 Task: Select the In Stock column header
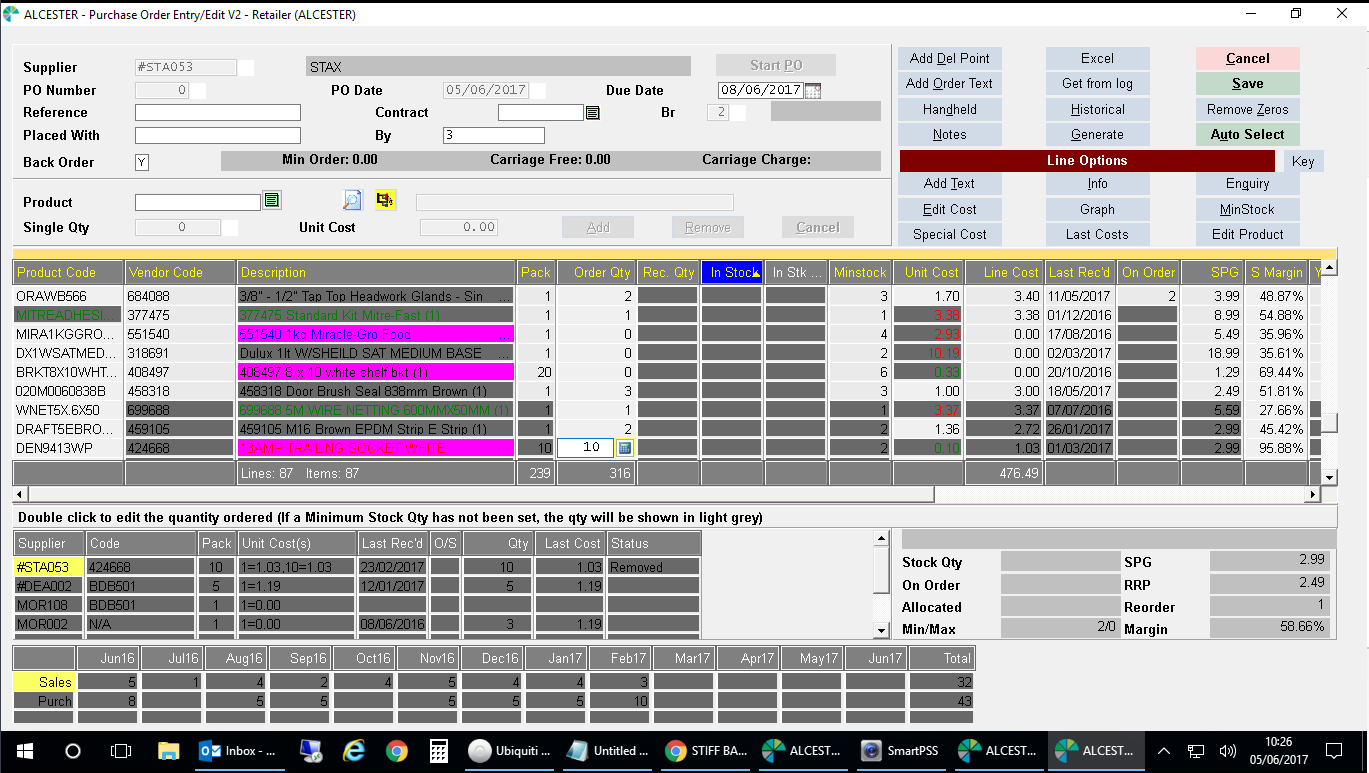tap(732, 271)
